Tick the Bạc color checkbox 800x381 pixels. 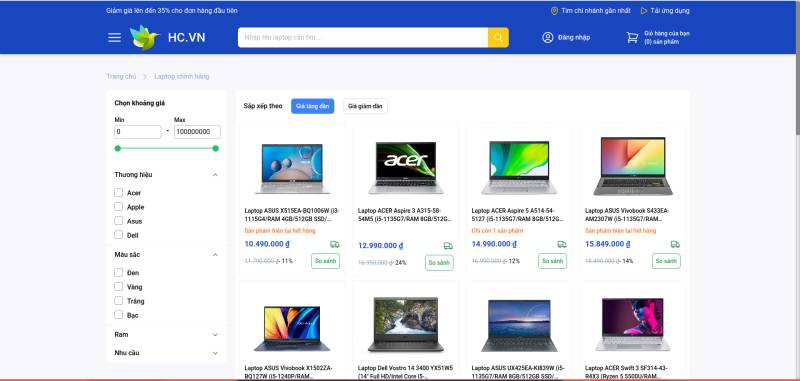pos(118,315)
